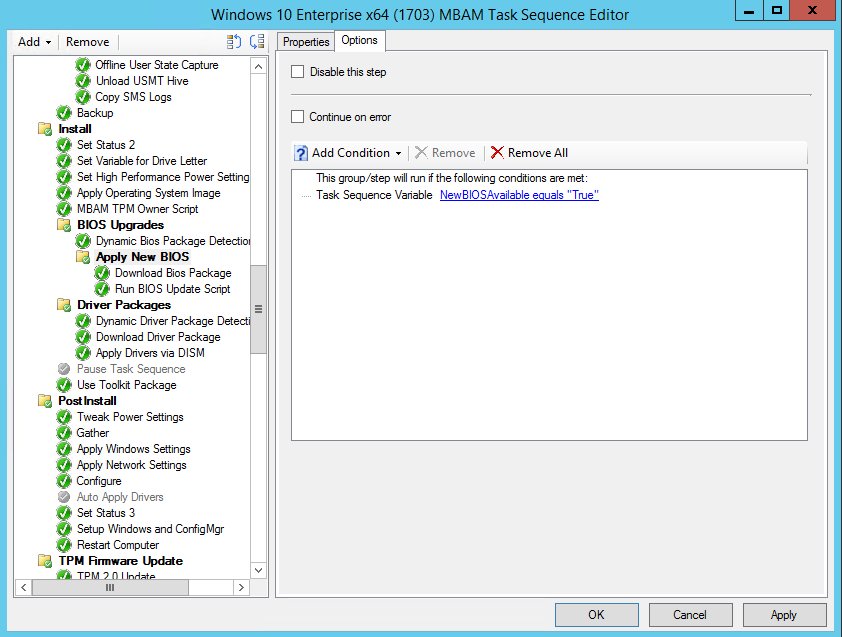Click the tree's scroll up arrow

[x=258, y=67]
